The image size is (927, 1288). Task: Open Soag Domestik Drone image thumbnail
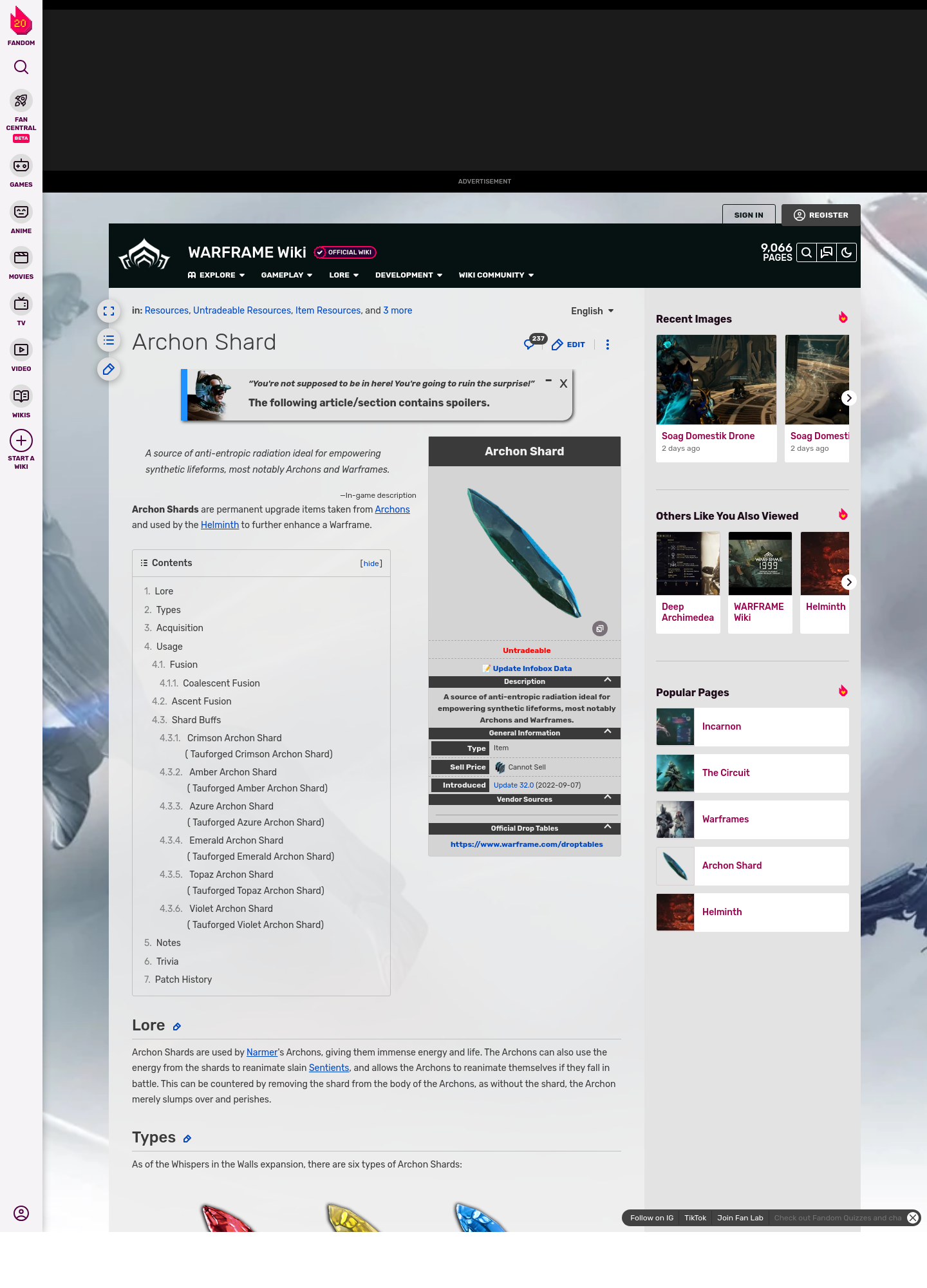pos(716,379)
